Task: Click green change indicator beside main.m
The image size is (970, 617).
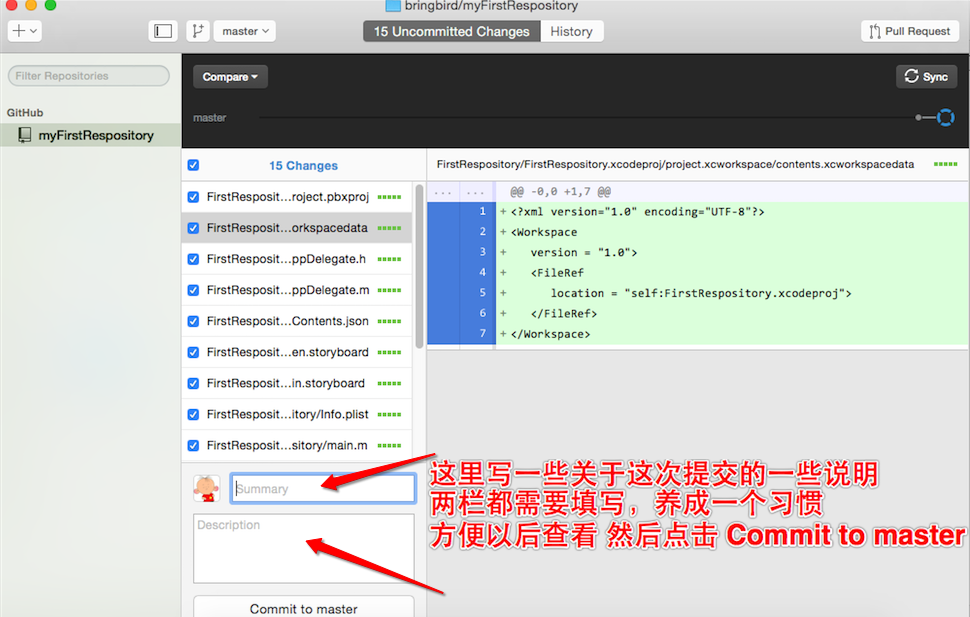Action: click(x=389, y=445)
